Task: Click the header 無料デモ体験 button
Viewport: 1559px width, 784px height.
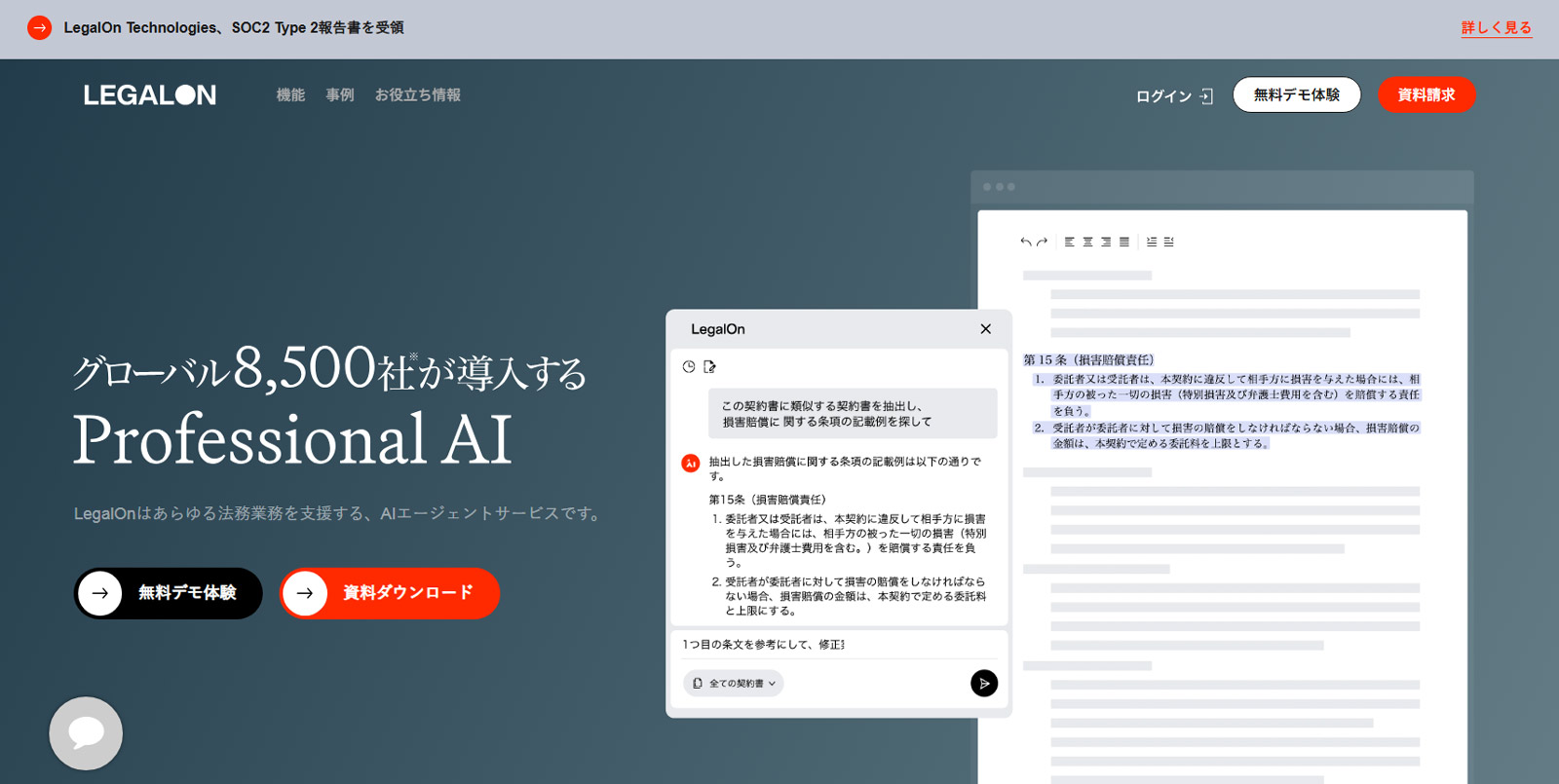Action: pos(1297,94)
